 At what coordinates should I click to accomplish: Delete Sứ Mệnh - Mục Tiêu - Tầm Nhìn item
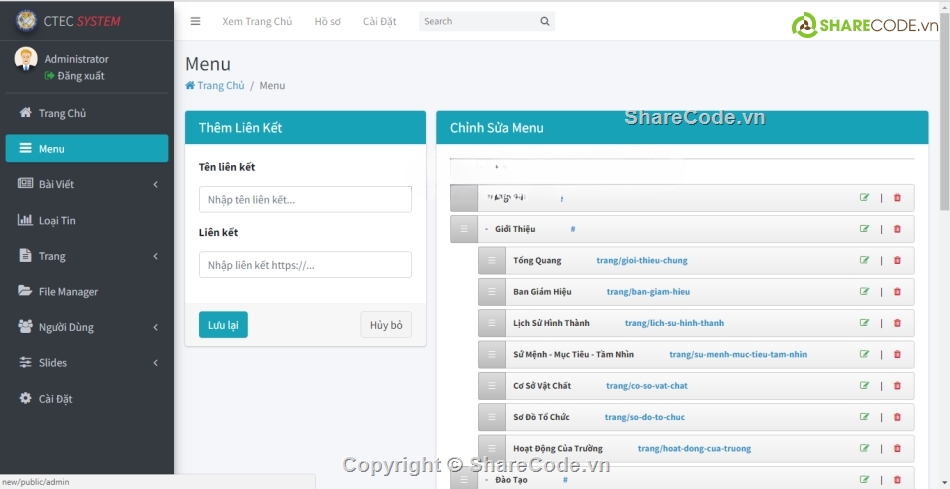coord(897,354)
